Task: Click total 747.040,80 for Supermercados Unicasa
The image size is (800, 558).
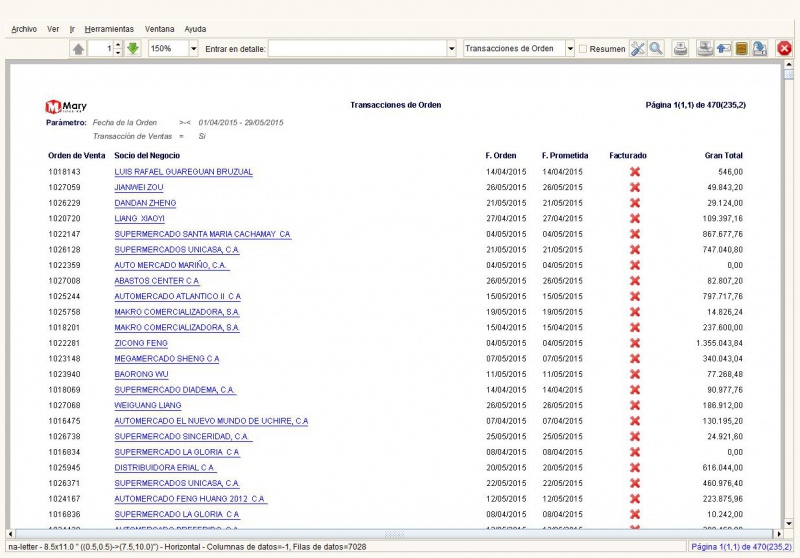Action: (722, 249)
